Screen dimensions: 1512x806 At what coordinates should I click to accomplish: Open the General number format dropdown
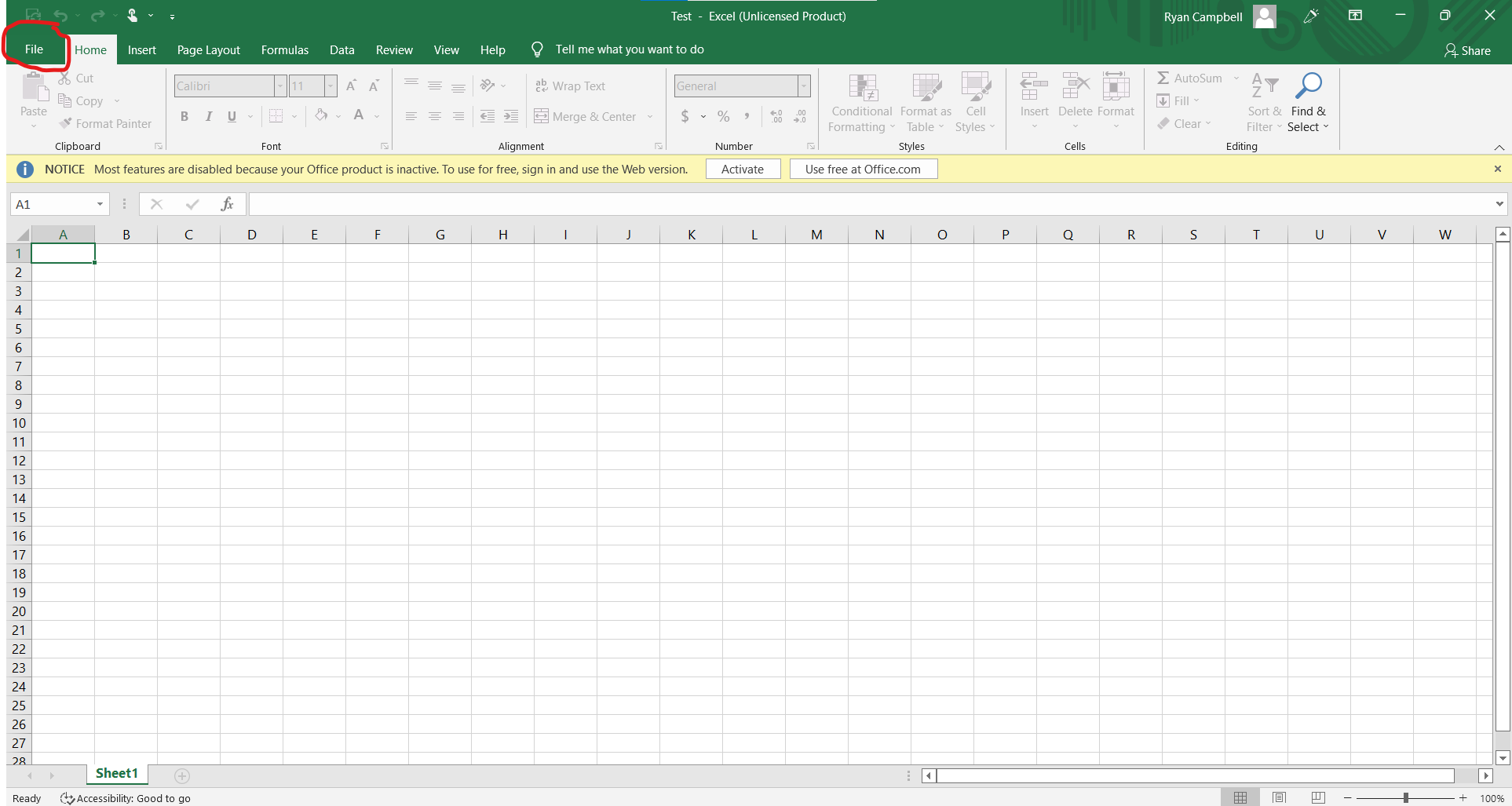[x=804, y=86]
